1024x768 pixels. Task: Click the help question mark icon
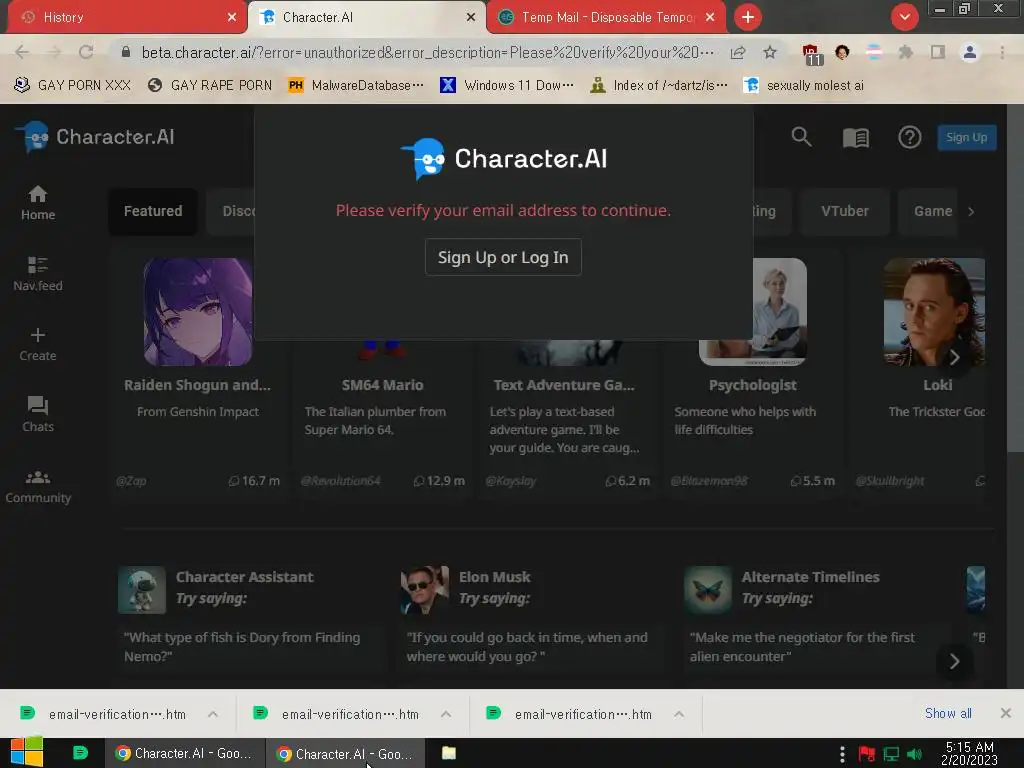[910, 137]
